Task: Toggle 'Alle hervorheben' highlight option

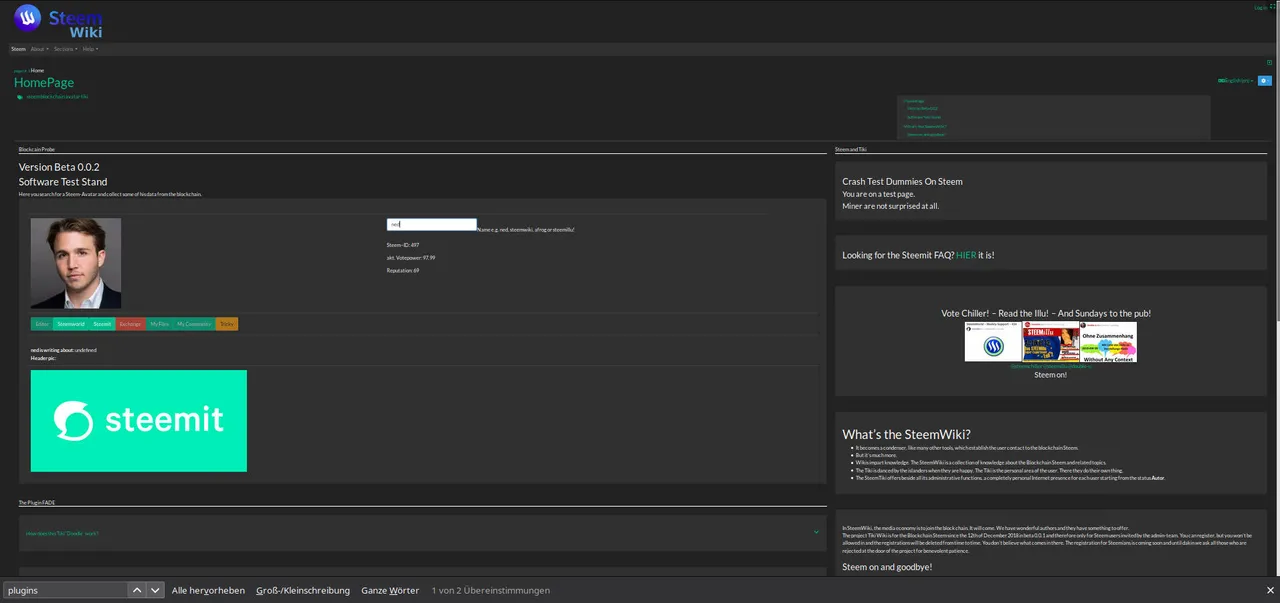Action: click(x=208, y=590)
